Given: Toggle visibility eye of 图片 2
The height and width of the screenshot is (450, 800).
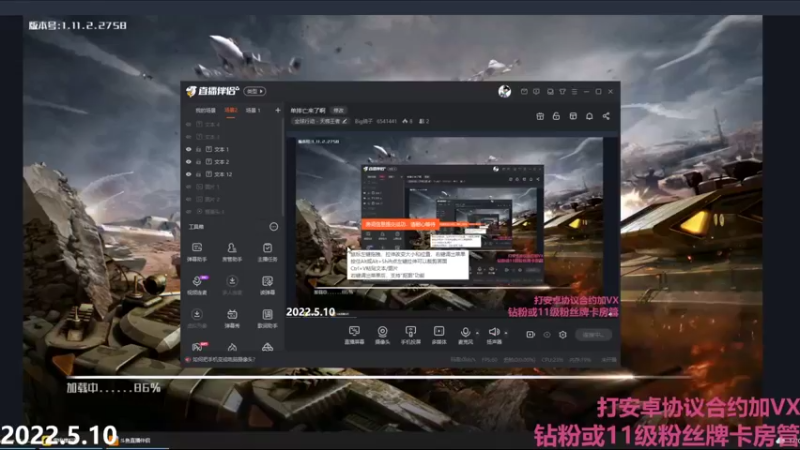Looking at the screenshot, I should tap(189, 199).
